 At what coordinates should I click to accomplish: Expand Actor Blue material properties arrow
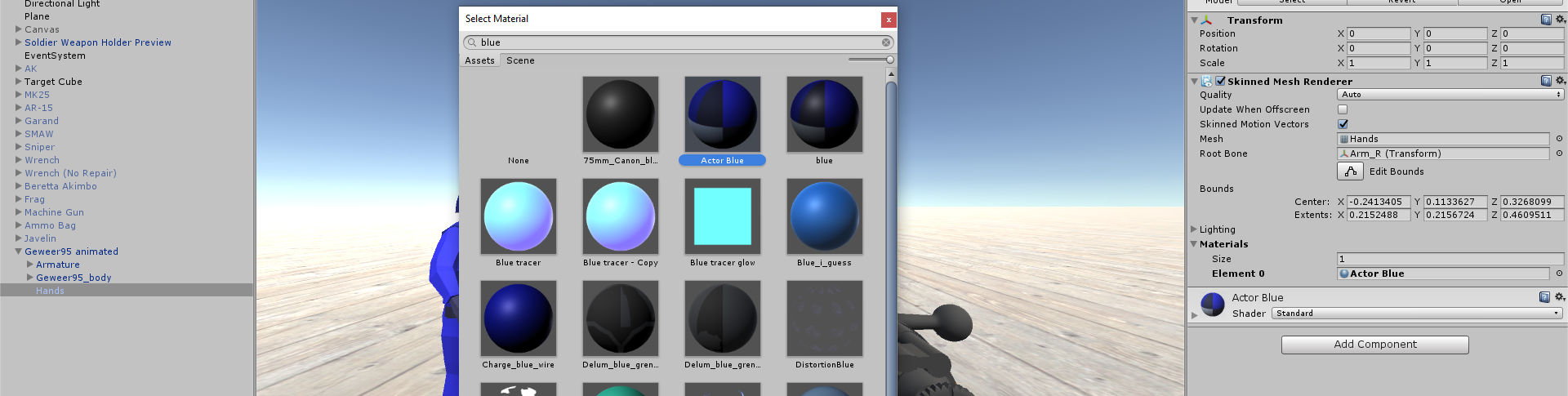click(x=1194, y=314)
